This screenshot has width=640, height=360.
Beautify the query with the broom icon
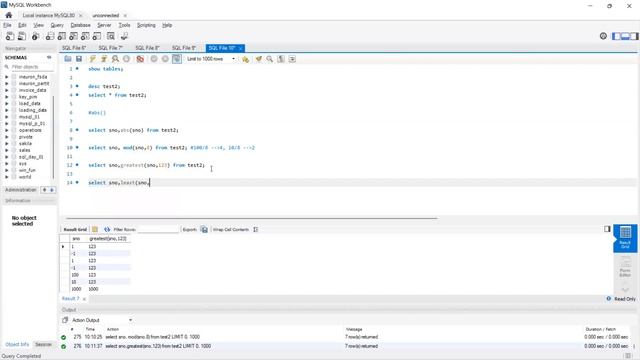pos(258,59)
